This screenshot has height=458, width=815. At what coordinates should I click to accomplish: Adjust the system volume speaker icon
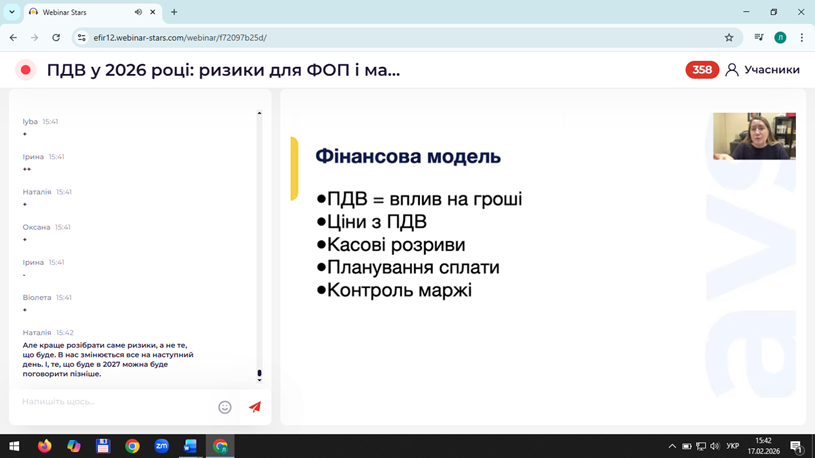pos(714,446)
